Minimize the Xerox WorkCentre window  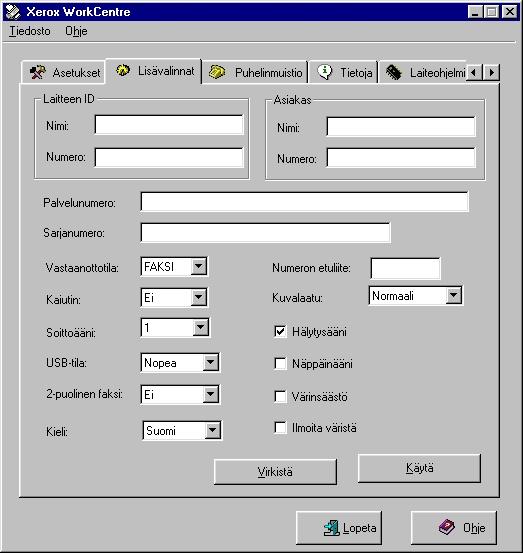[475, 12]
